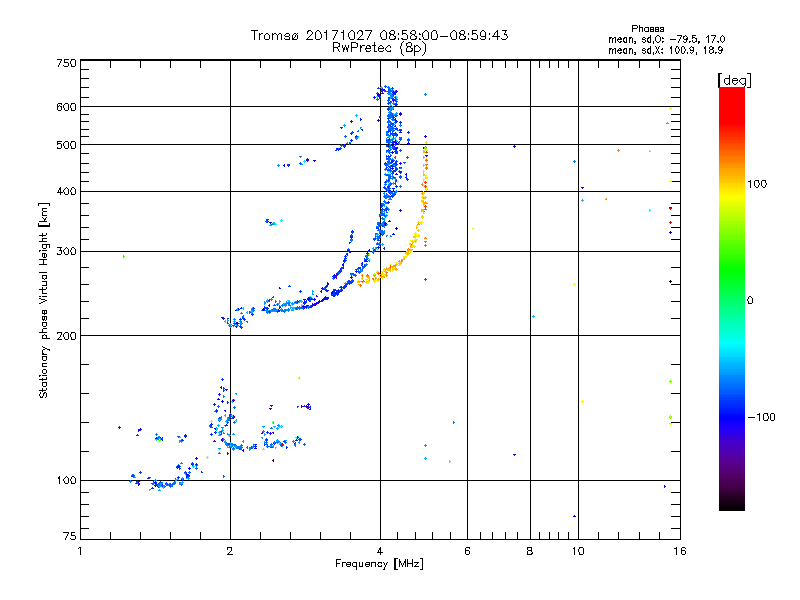Screen dimensions: 800x600
Task: Click the plot title 'Tromsø 20171027 08:58:00-08:59:43'
Action: pos(379,35)
